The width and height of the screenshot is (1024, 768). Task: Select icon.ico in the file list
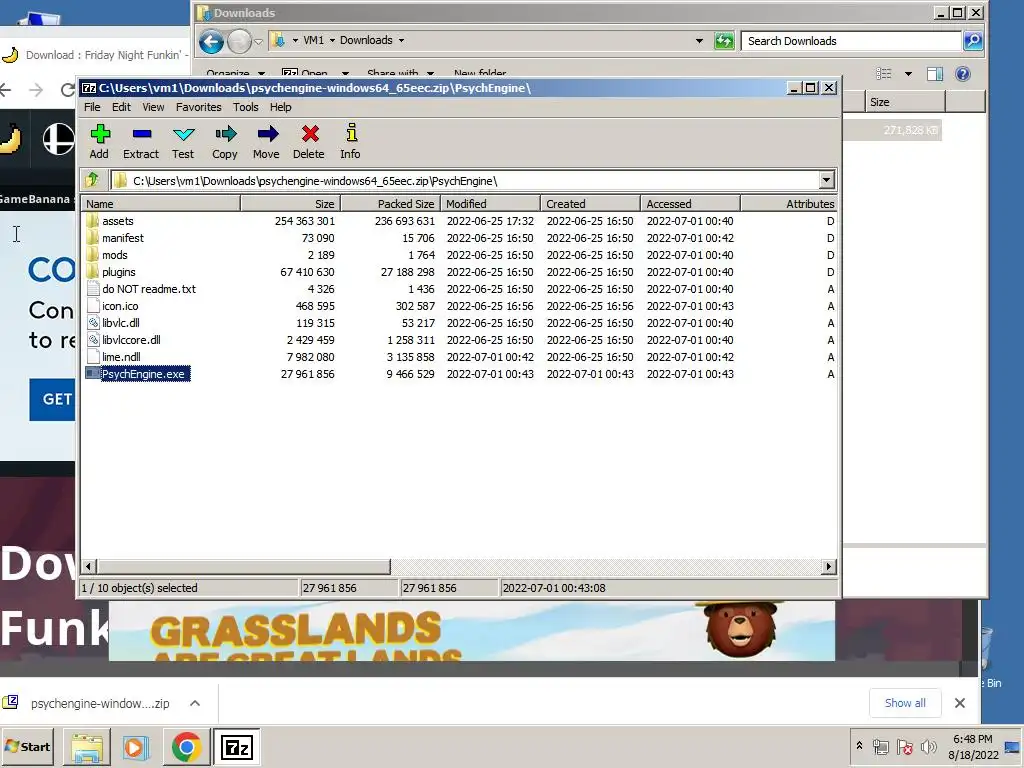point(120,306)
